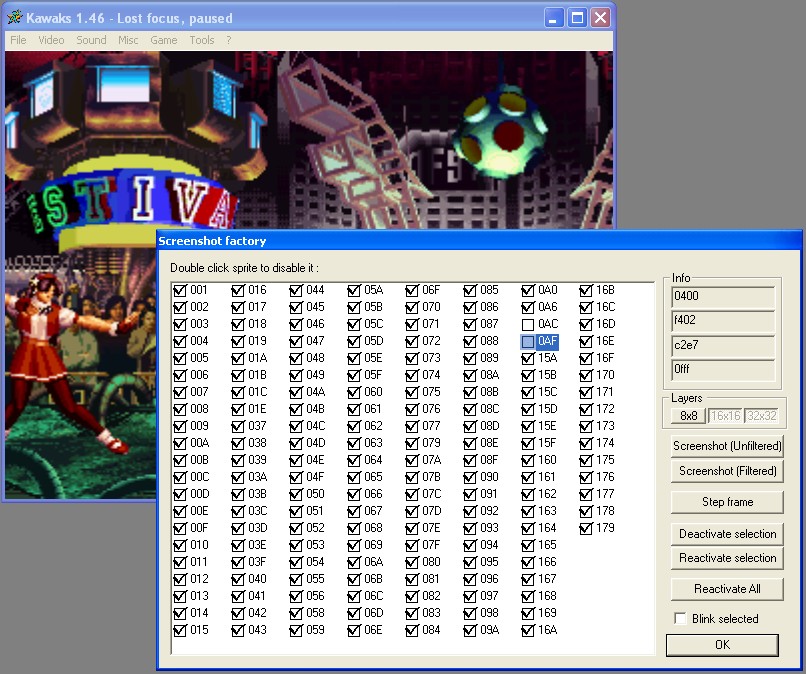Click the Screenshot factory dialog title bar
Viewport: 806px width, 674px height.
click(478, 241)
